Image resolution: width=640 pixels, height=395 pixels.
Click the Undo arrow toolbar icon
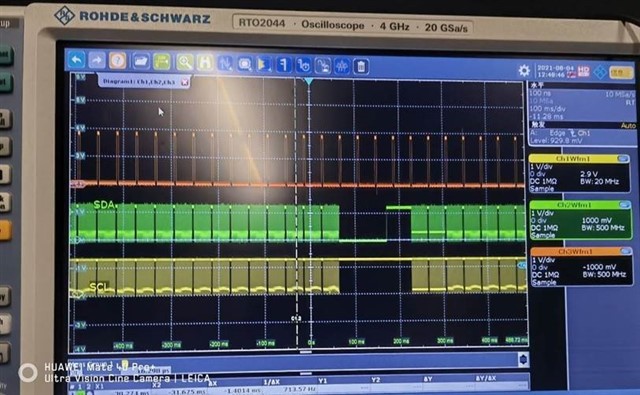point(76,60)
